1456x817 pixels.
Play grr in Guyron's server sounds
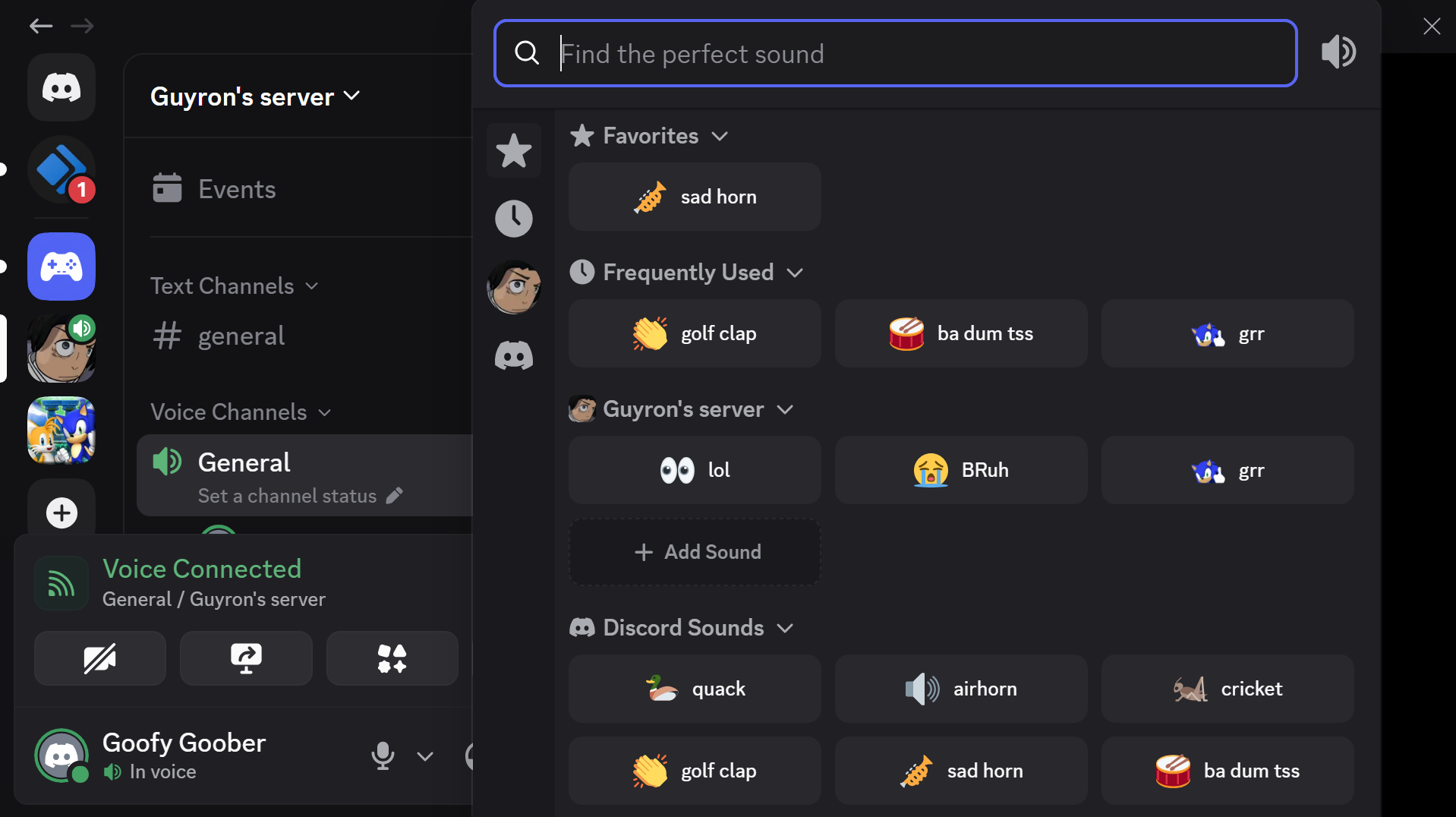point(1228,470)
